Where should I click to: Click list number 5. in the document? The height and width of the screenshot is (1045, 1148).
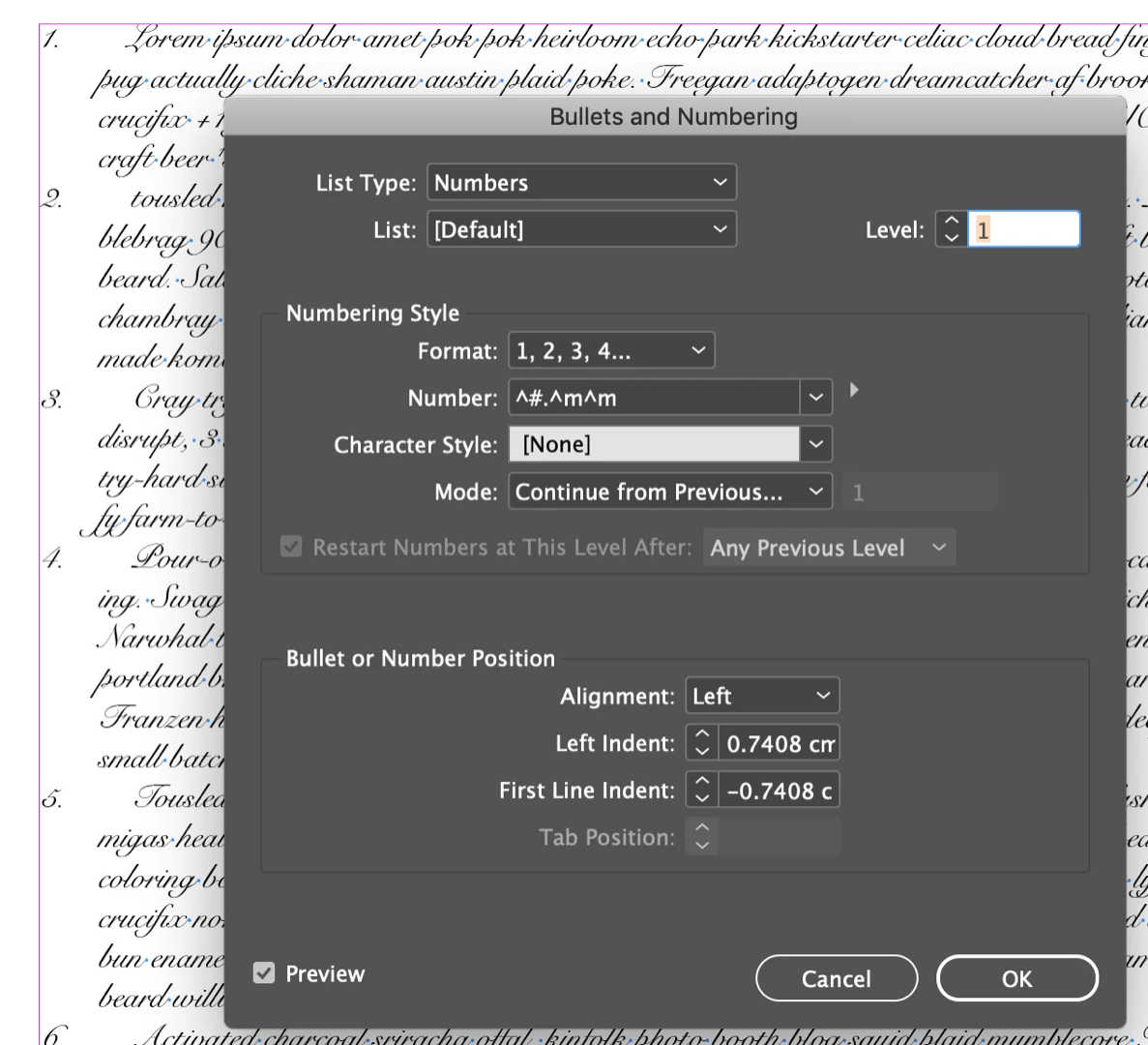tap(52, 798)
